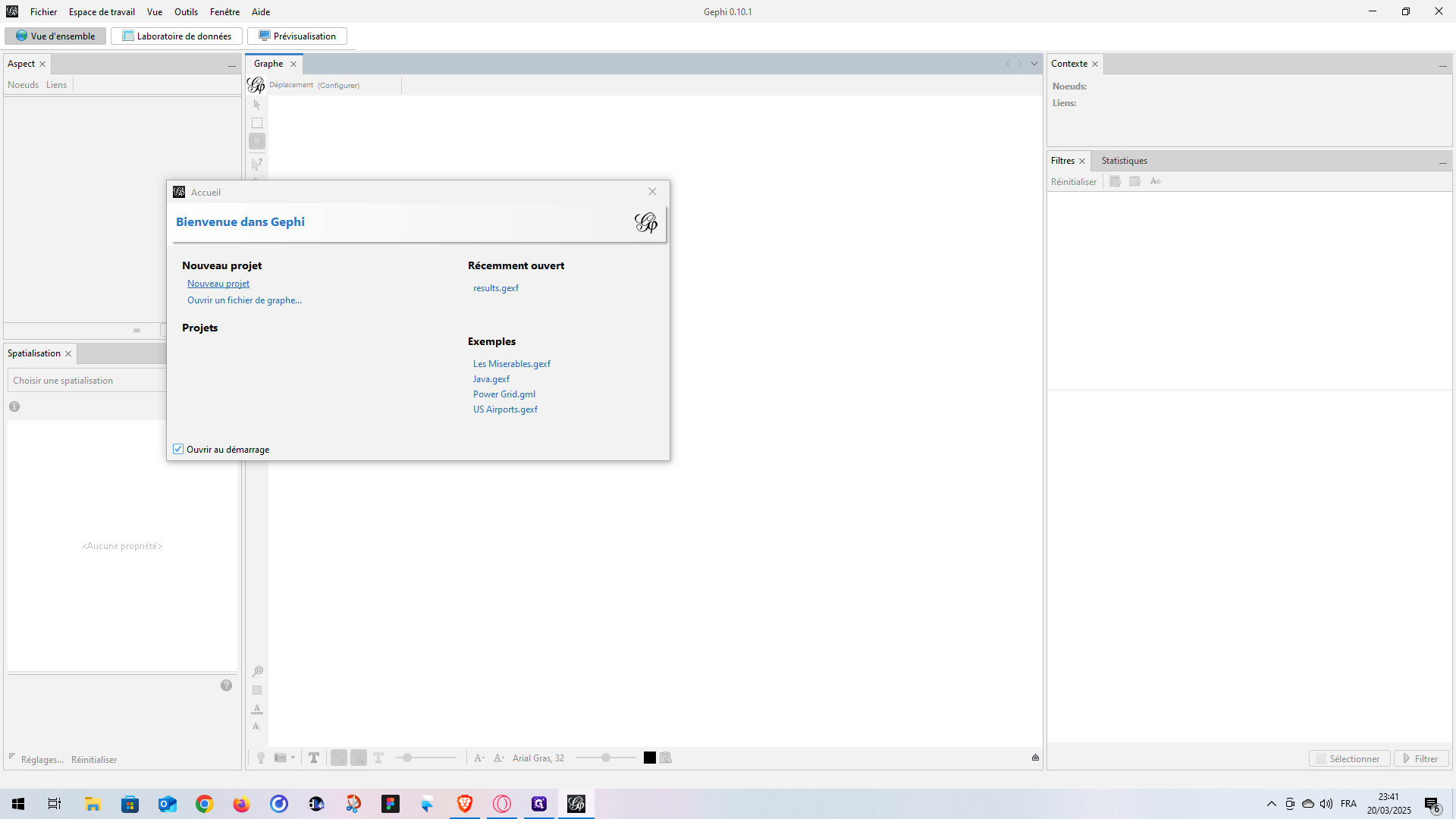
Task: Click the reset colors square icon
Action: pos(257,690)
